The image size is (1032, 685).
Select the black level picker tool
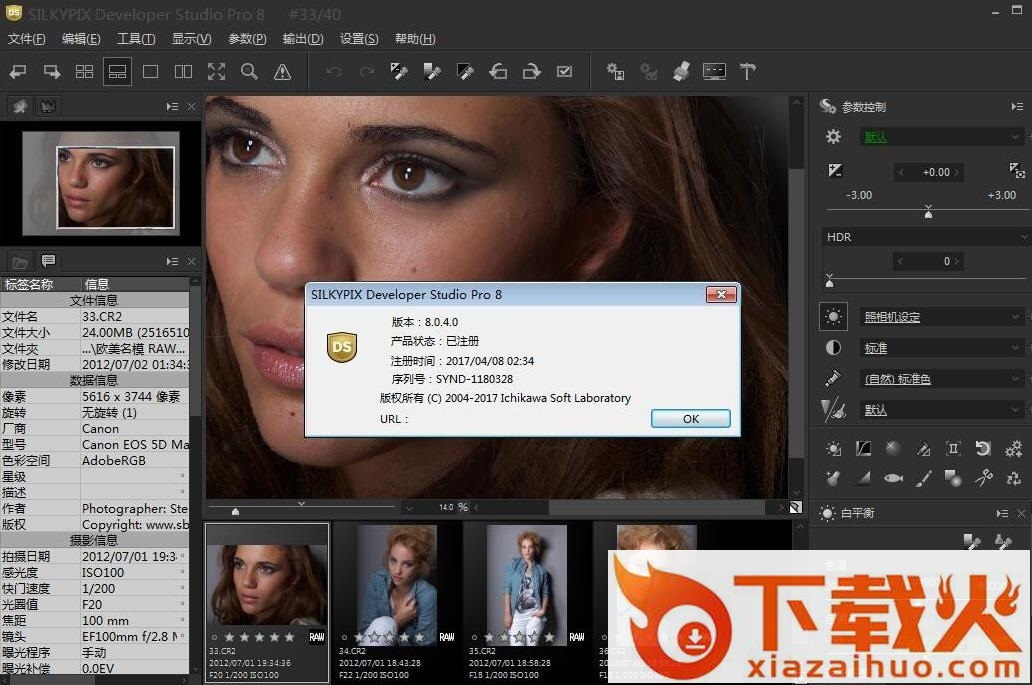465,71
